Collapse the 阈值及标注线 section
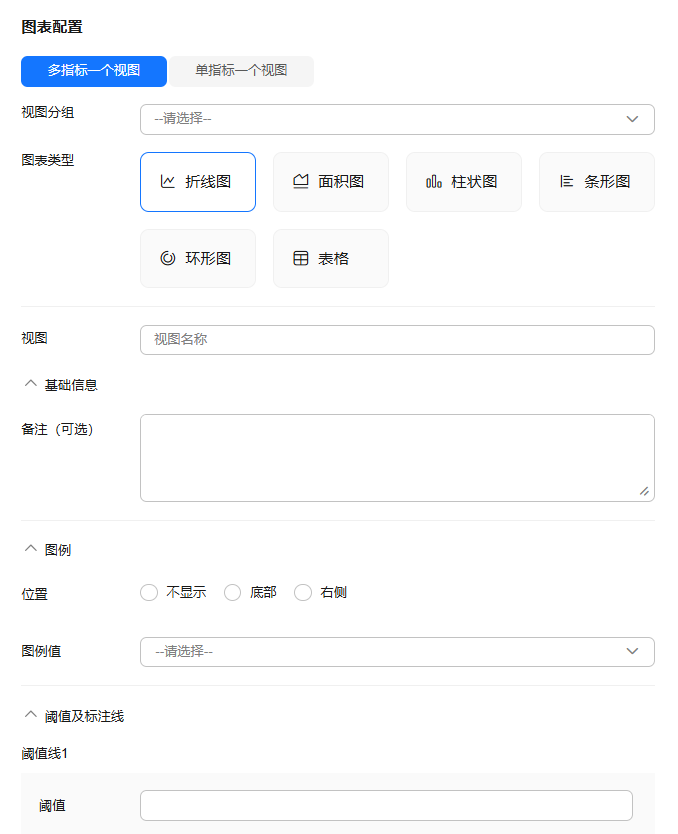Viewport: 678px width, 834px height. (30, 716)
